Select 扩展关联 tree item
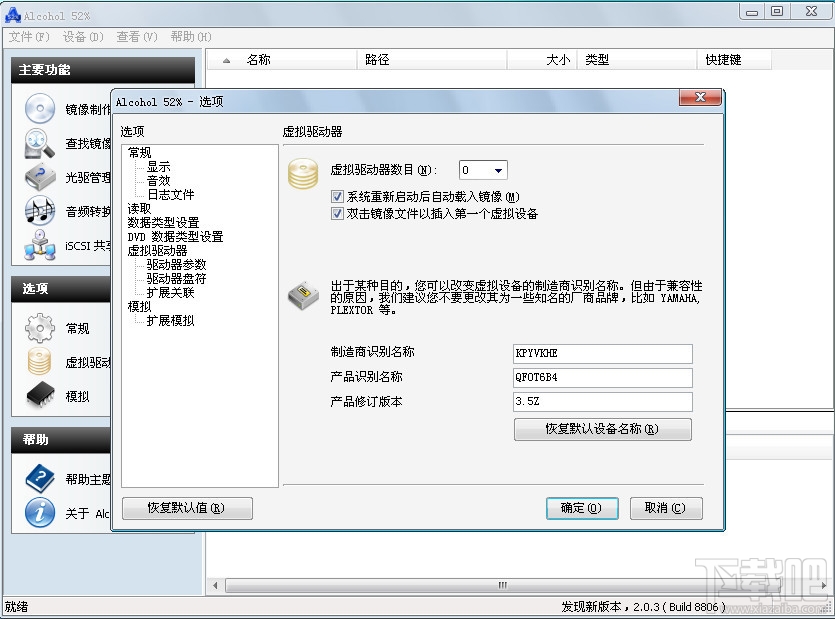 point(171,292)
